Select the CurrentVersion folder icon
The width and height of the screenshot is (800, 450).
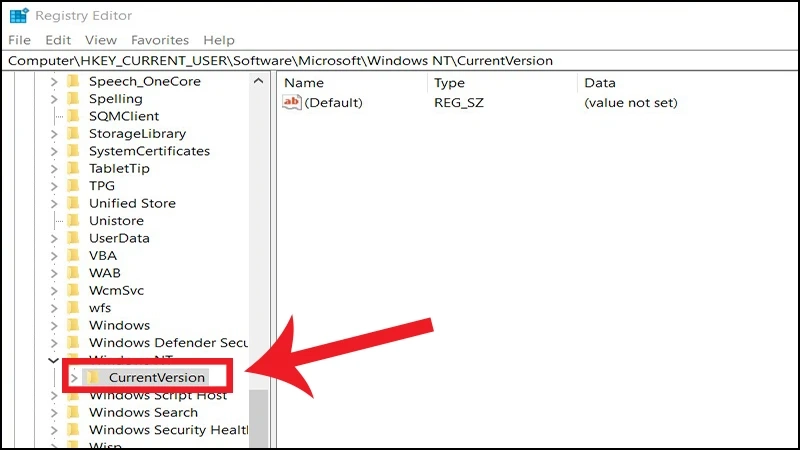[x=93, y=378]
